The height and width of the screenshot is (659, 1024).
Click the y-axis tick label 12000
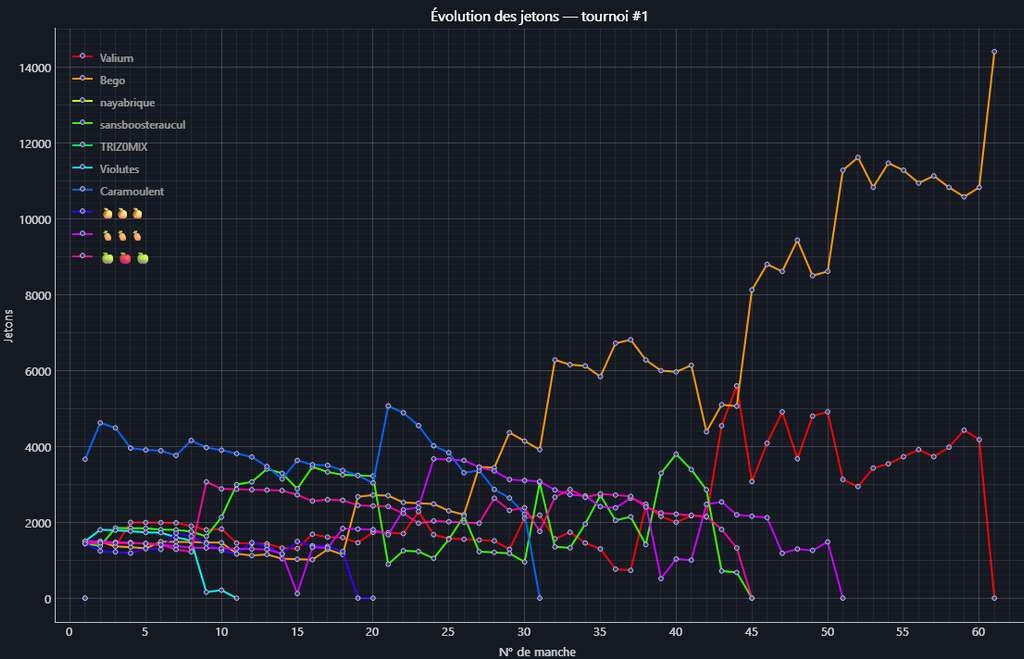tap(35, 144)
